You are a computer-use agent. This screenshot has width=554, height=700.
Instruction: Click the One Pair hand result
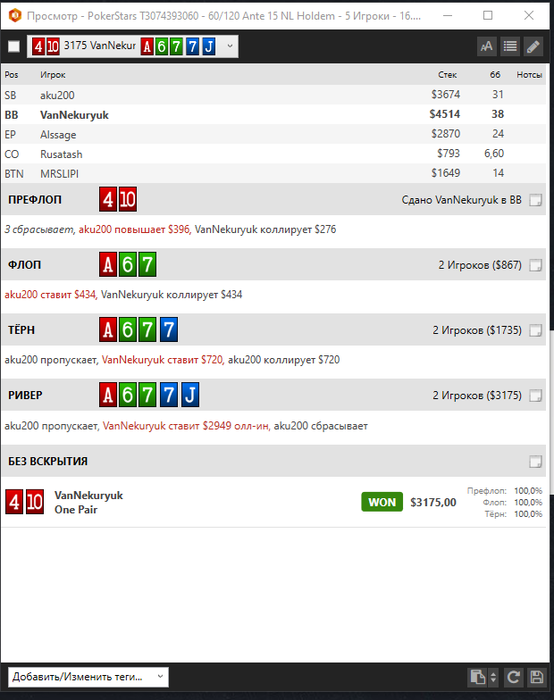coord(76,509)
